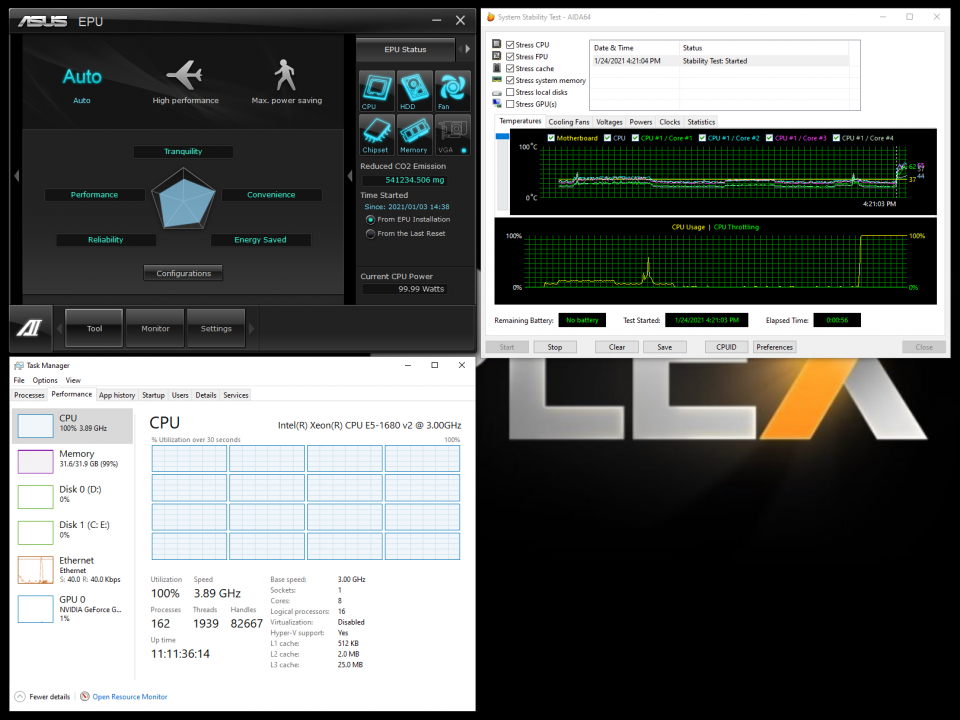Screen dimensions: 960x720
Task: Expand the EPU Status panel arrow
Action: click(466, 49)
